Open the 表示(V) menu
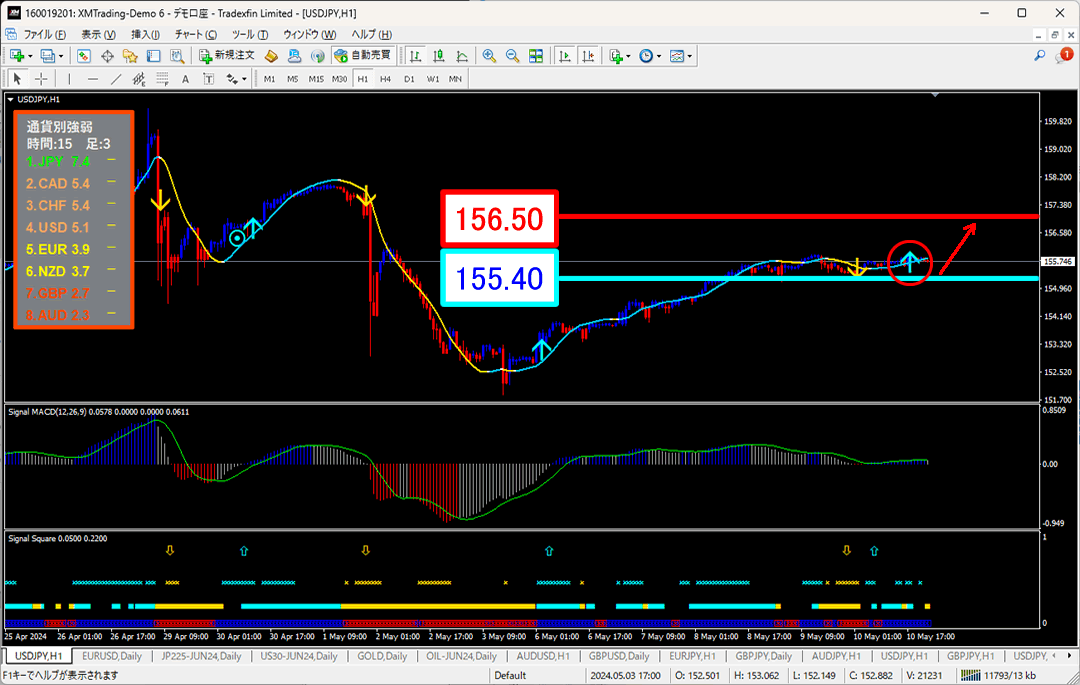This screenshot has width=1080, height=685. tap(98, 34)
